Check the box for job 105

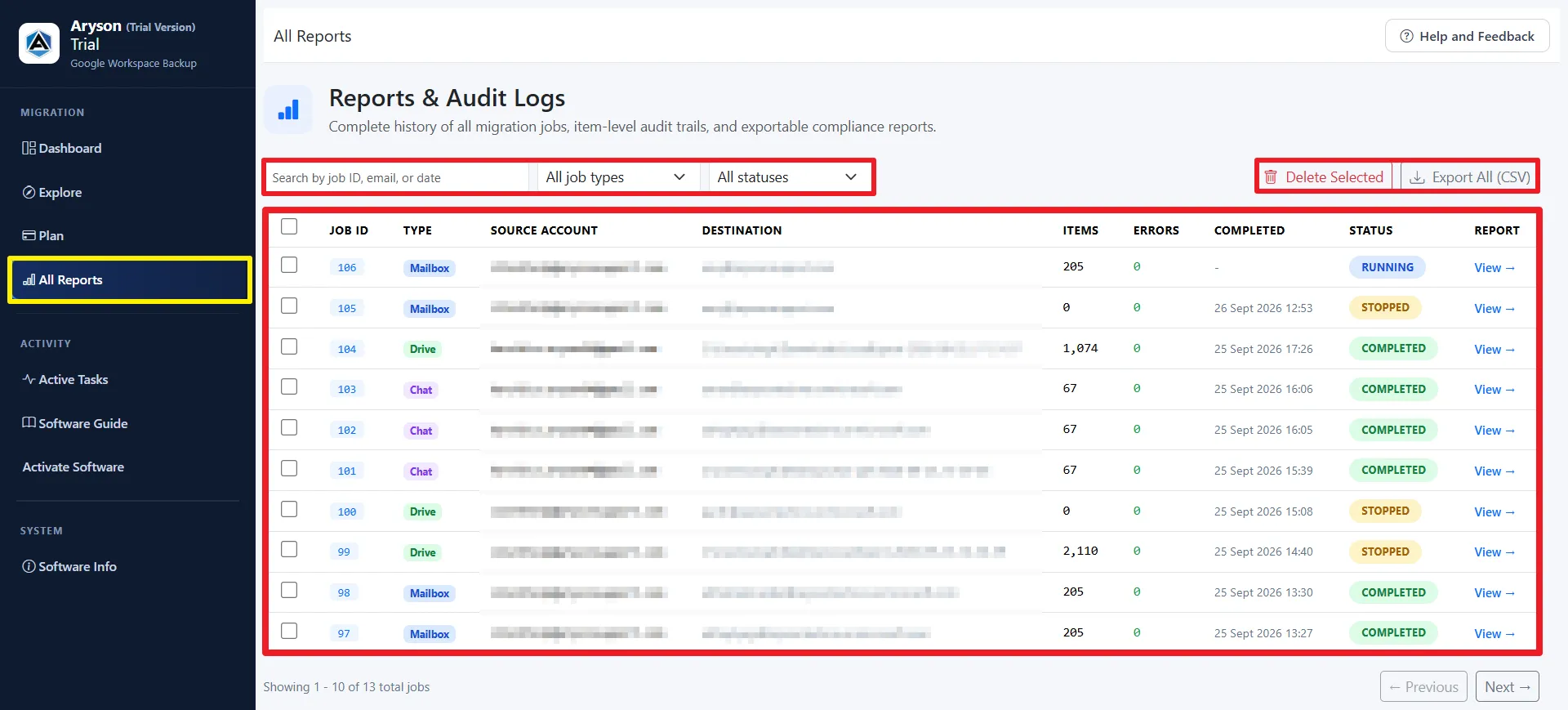pos(289,306)
